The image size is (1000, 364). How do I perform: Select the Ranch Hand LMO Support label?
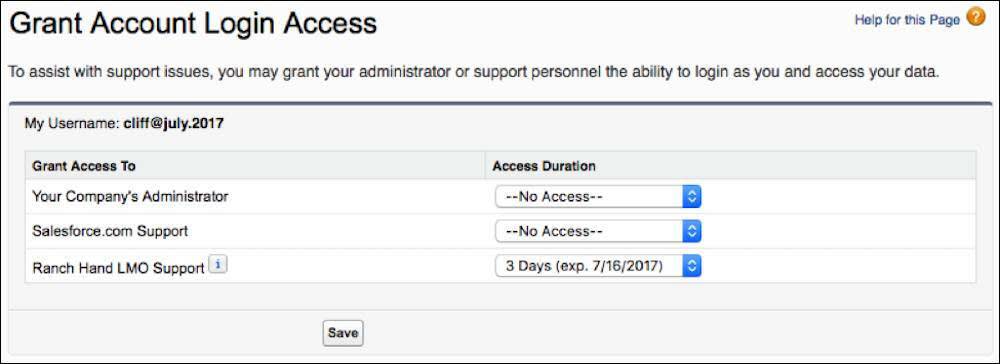[118, 268]
